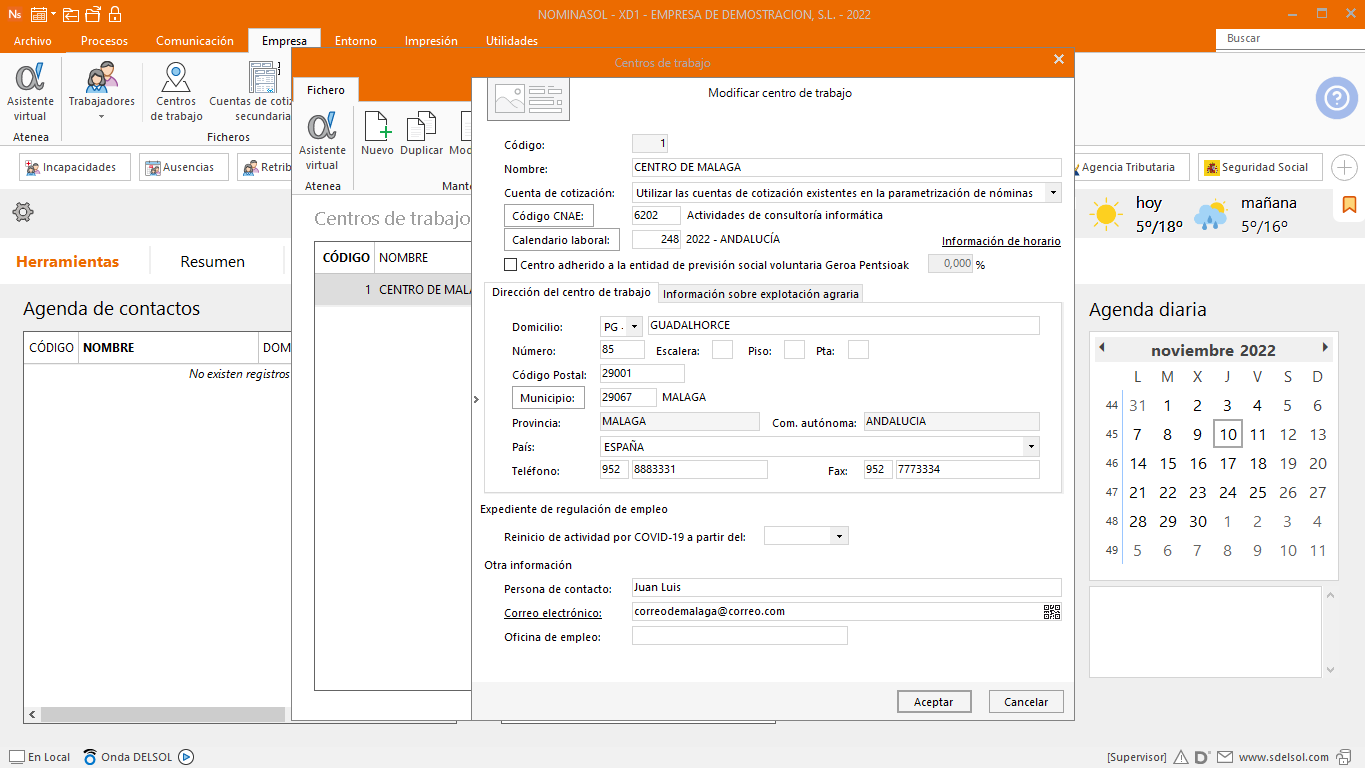Play Onda DELSOL radio

click(x=186, y=757)
